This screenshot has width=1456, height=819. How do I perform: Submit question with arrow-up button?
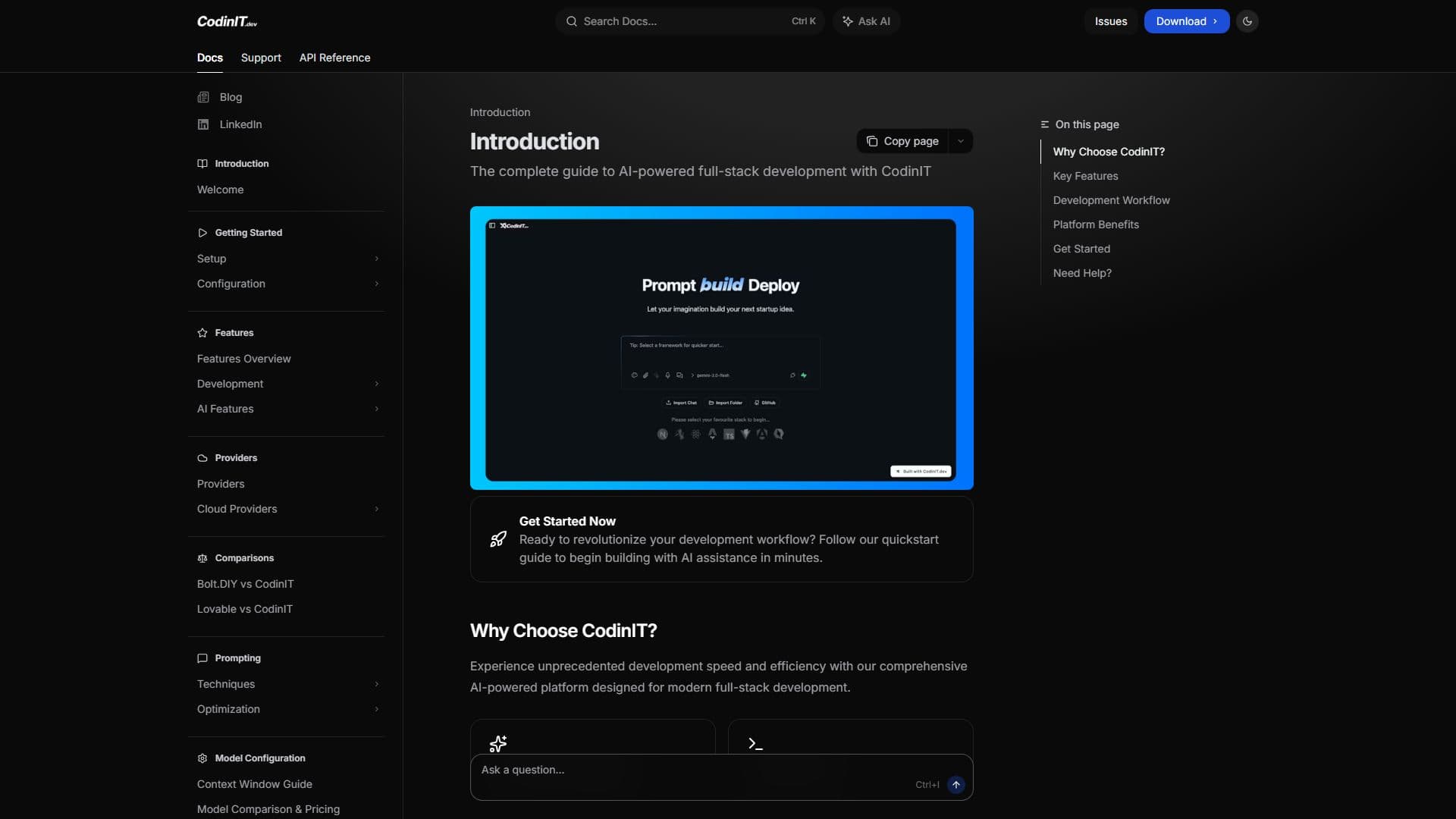[956, 785]
